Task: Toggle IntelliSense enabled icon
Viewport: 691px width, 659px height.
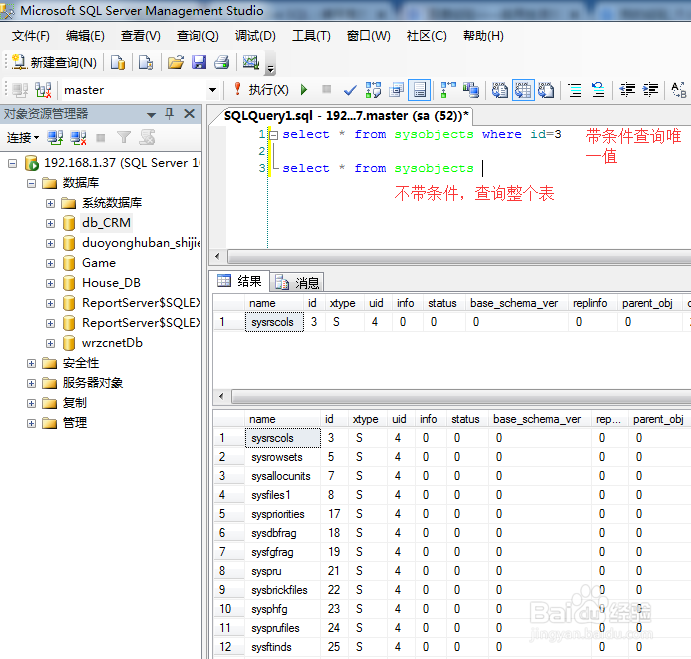Action: pyautogui.click(x=420, y=90)
